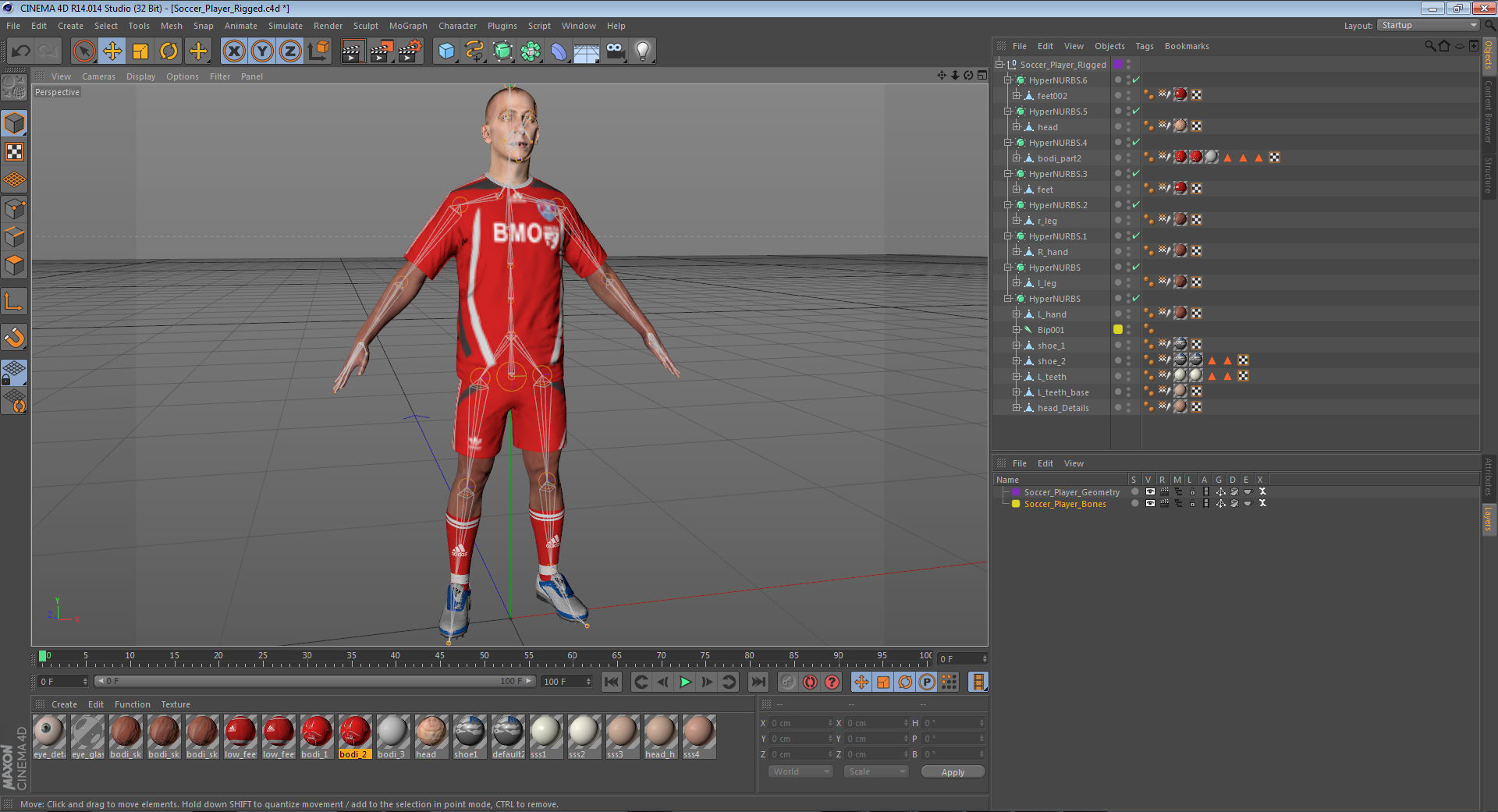The height and width of the screenshot is (812, 1498).
Task: Add a Light object
Action: [643, 51]
